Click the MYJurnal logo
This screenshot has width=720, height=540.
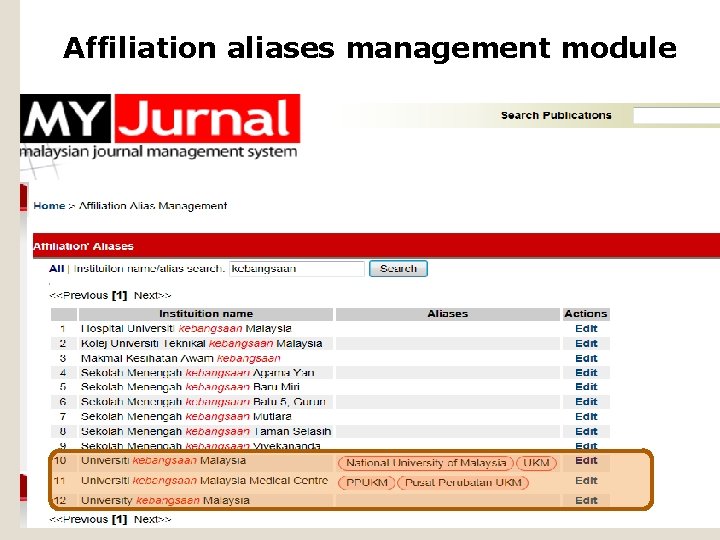tap(160, 126)
